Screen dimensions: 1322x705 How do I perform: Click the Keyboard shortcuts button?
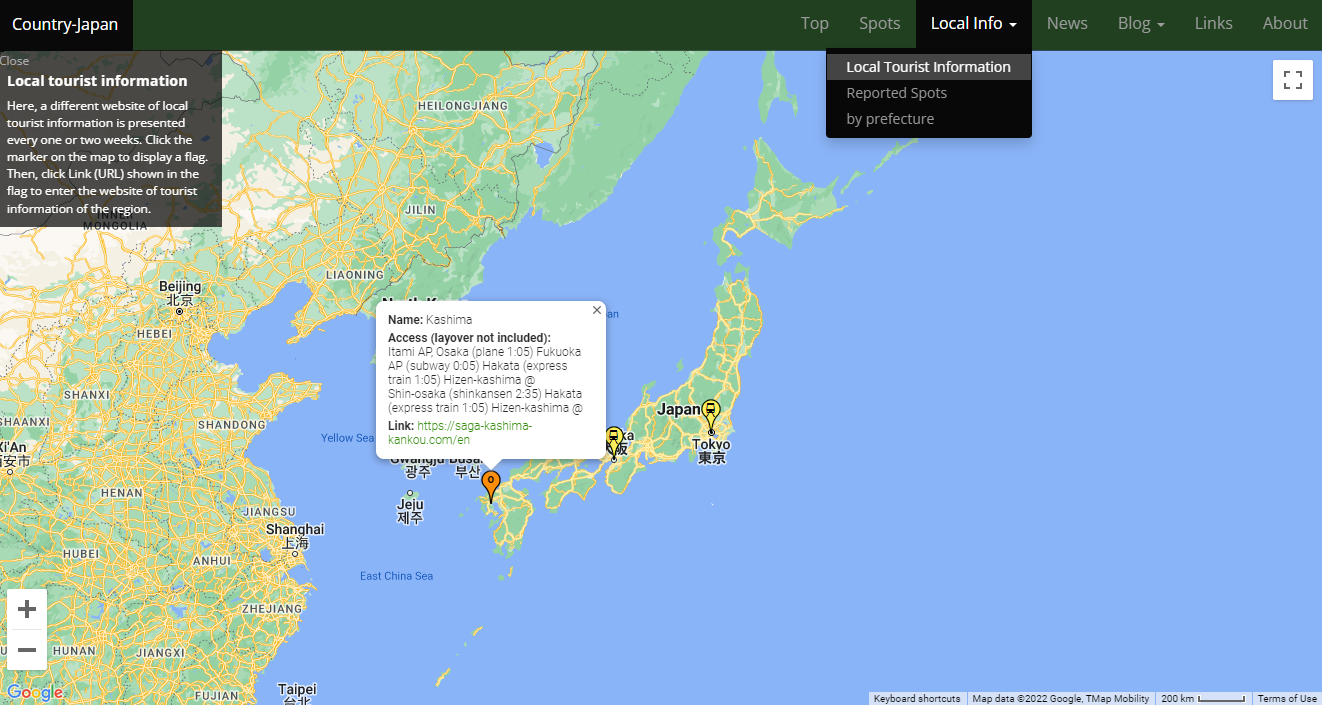[x=916, y=698]
